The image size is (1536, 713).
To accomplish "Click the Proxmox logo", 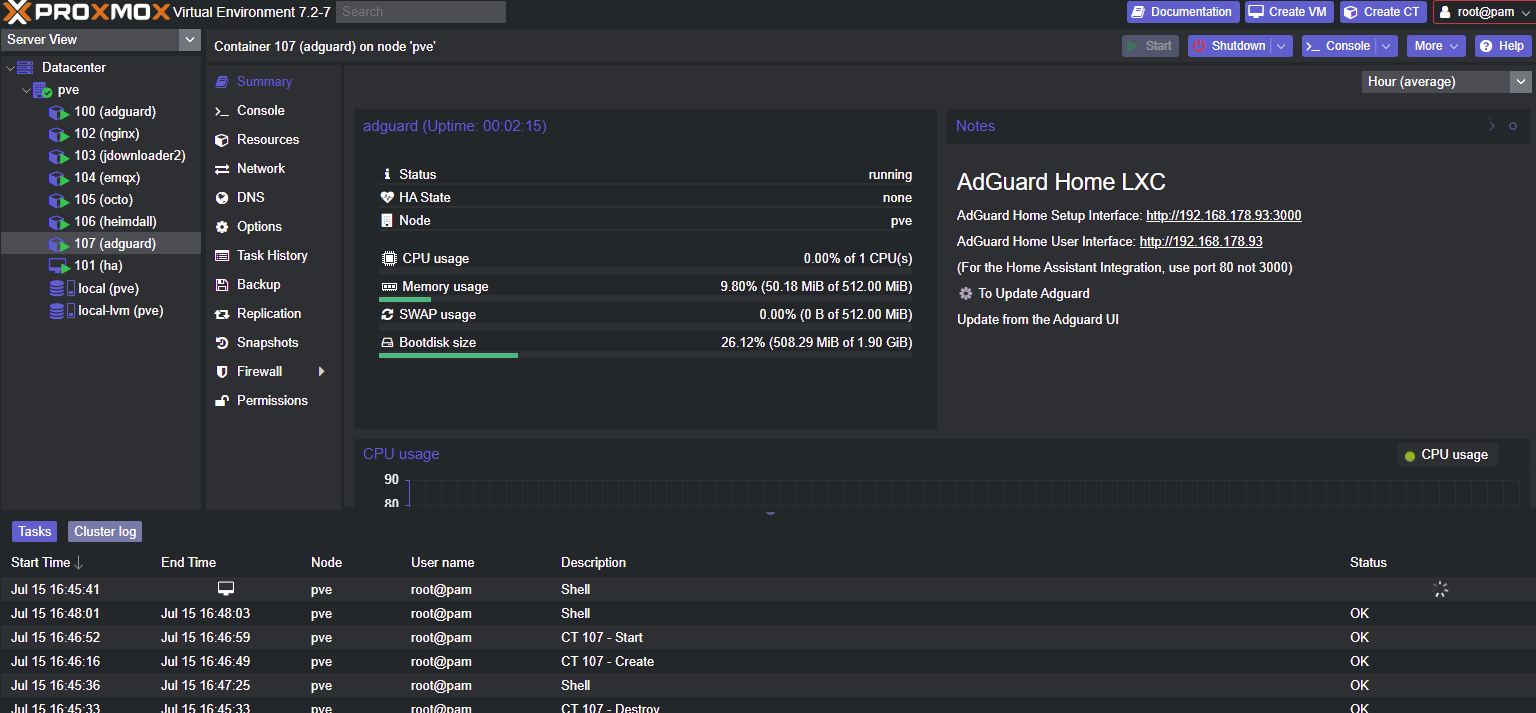I will tap(86, 12).
